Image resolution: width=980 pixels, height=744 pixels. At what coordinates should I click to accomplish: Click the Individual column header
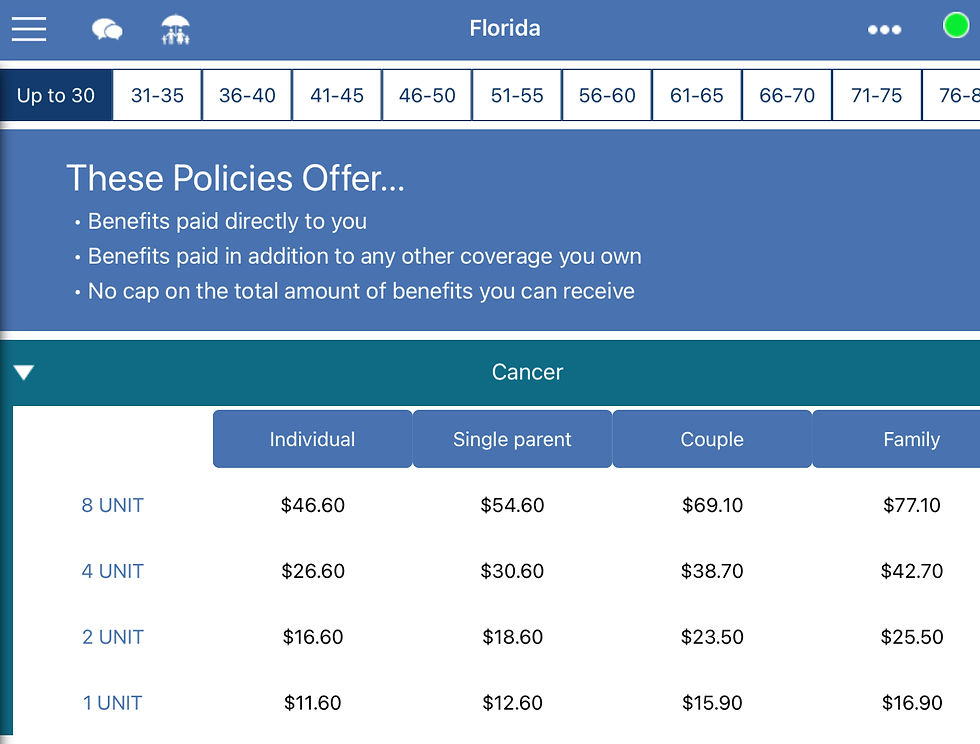(312, 439)
